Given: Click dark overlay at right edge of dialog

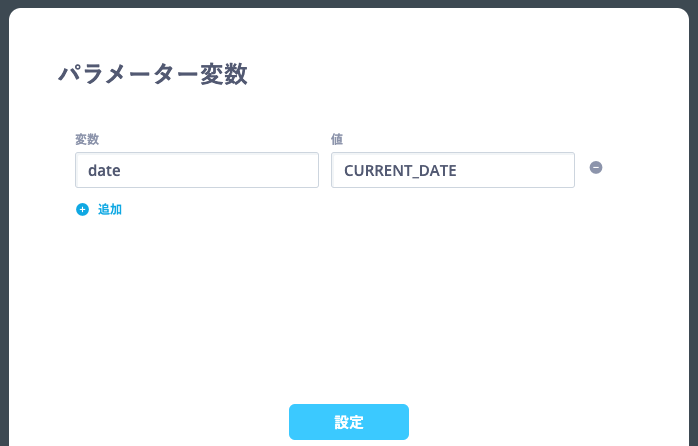Looking at the screenshot, I should click(x=694, y=223).
